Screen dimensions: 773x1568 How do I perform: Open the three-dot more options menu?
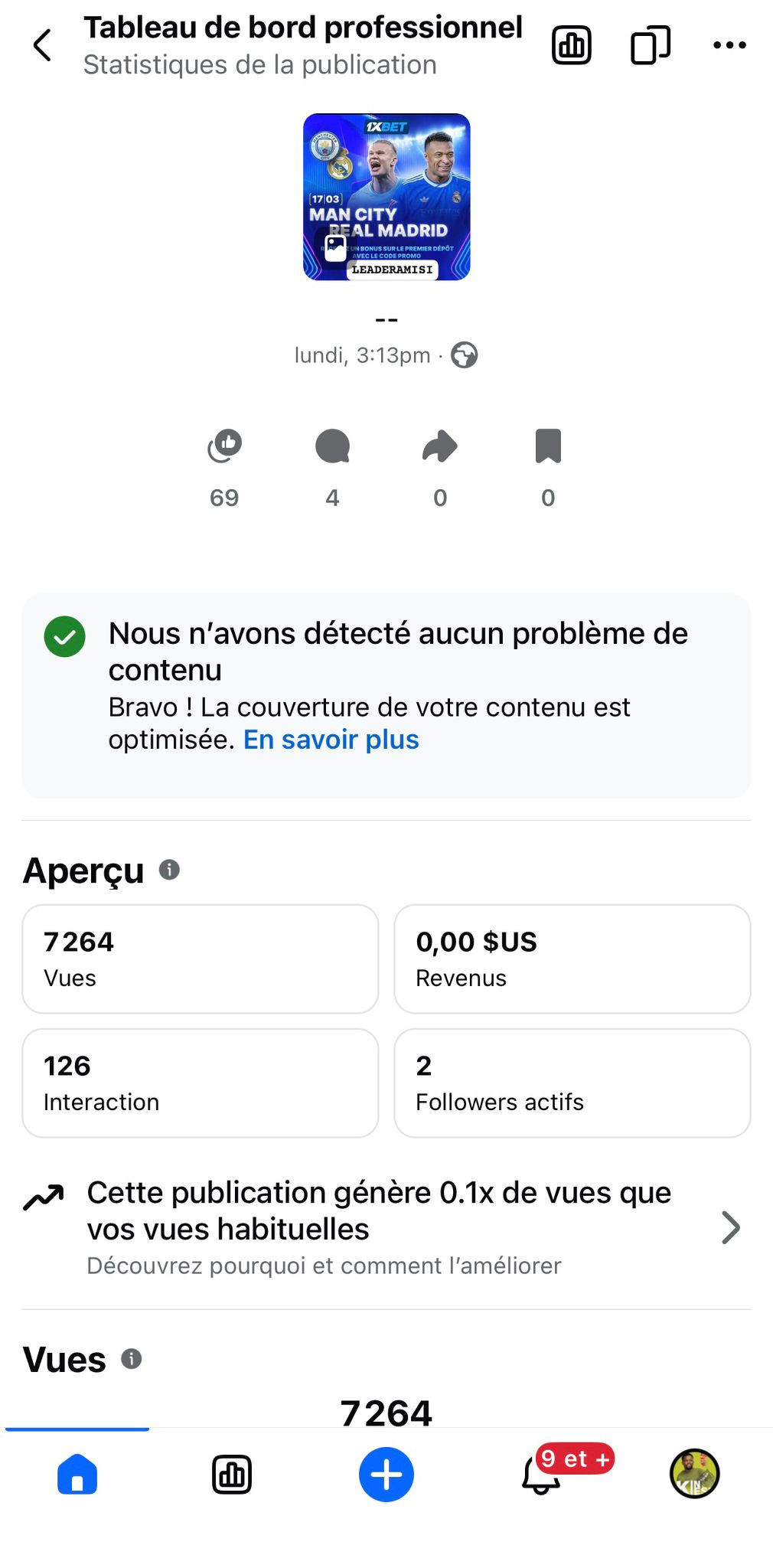tap(729, 45)
